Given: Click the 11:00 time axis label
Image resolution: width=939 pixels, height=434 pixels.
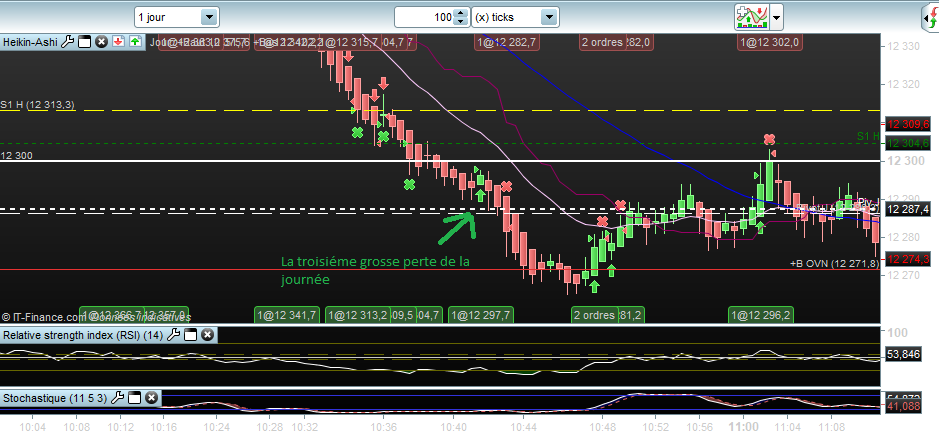Looking at the screenshot, I should [744, 427].
